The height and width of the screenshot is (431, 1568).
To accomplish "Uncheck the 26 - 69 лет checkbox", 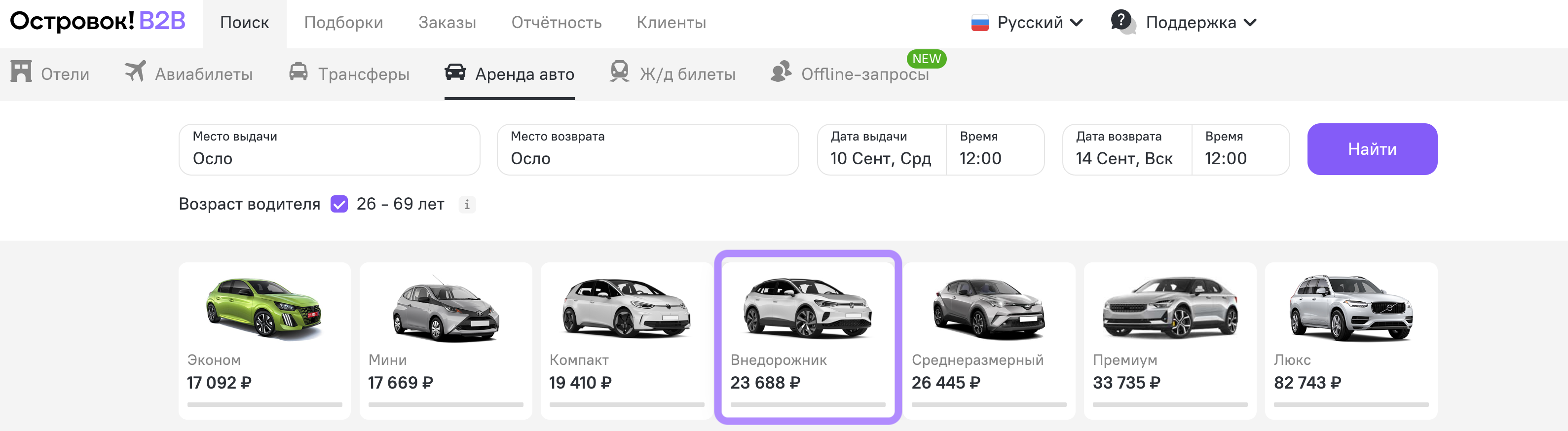I will (339, 204).
